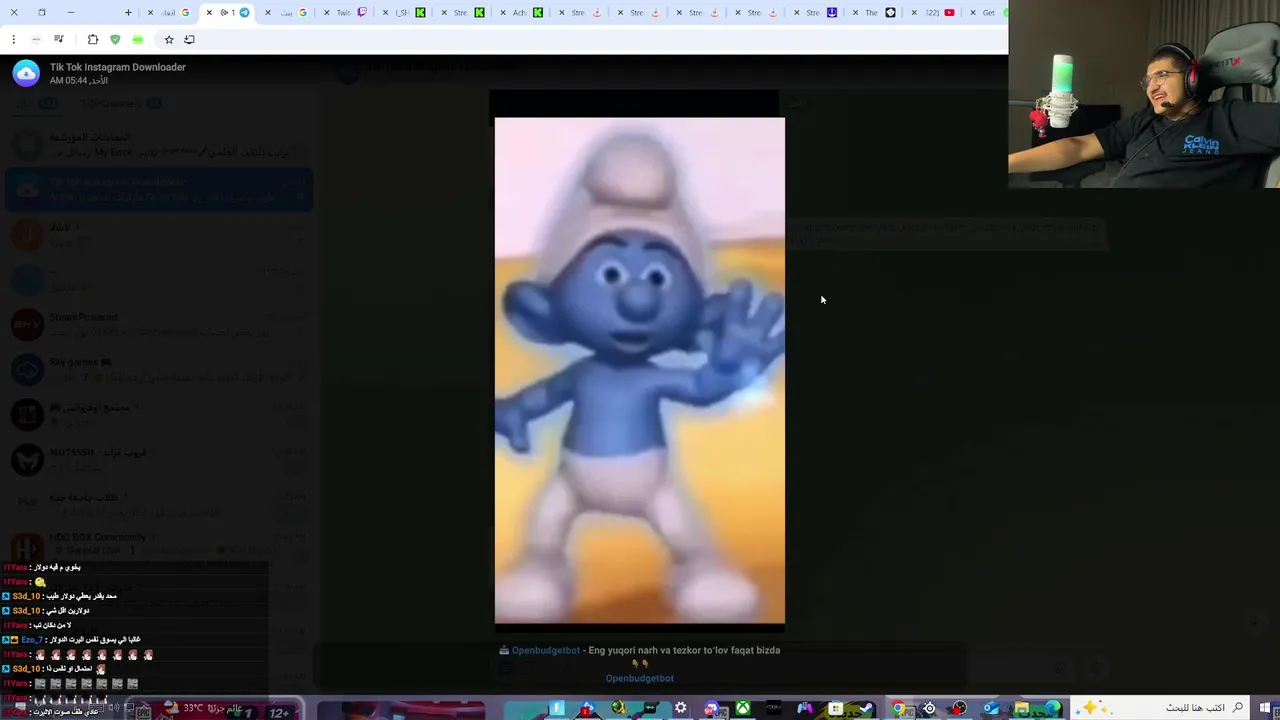
Task: Open the dimmed Sky games chat row
Action: click(x=160, y=370)
